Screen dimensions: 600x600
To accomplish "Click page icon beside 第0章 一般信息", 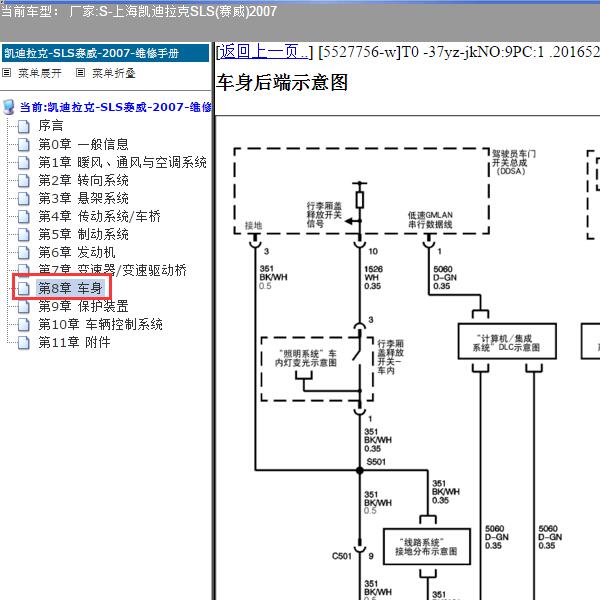I will click(24, 144).
